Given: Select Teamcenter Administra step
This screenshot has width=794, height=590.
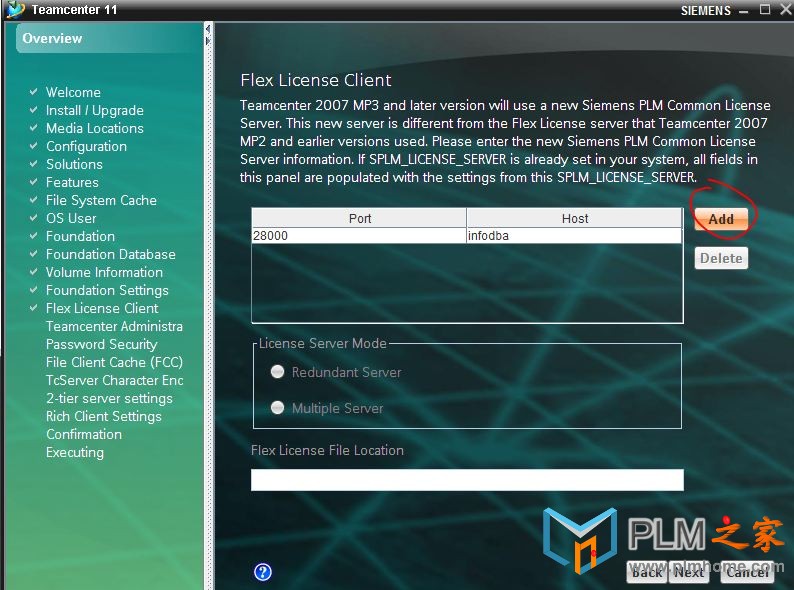Looking at the screenshot, I should click(114, 326).
